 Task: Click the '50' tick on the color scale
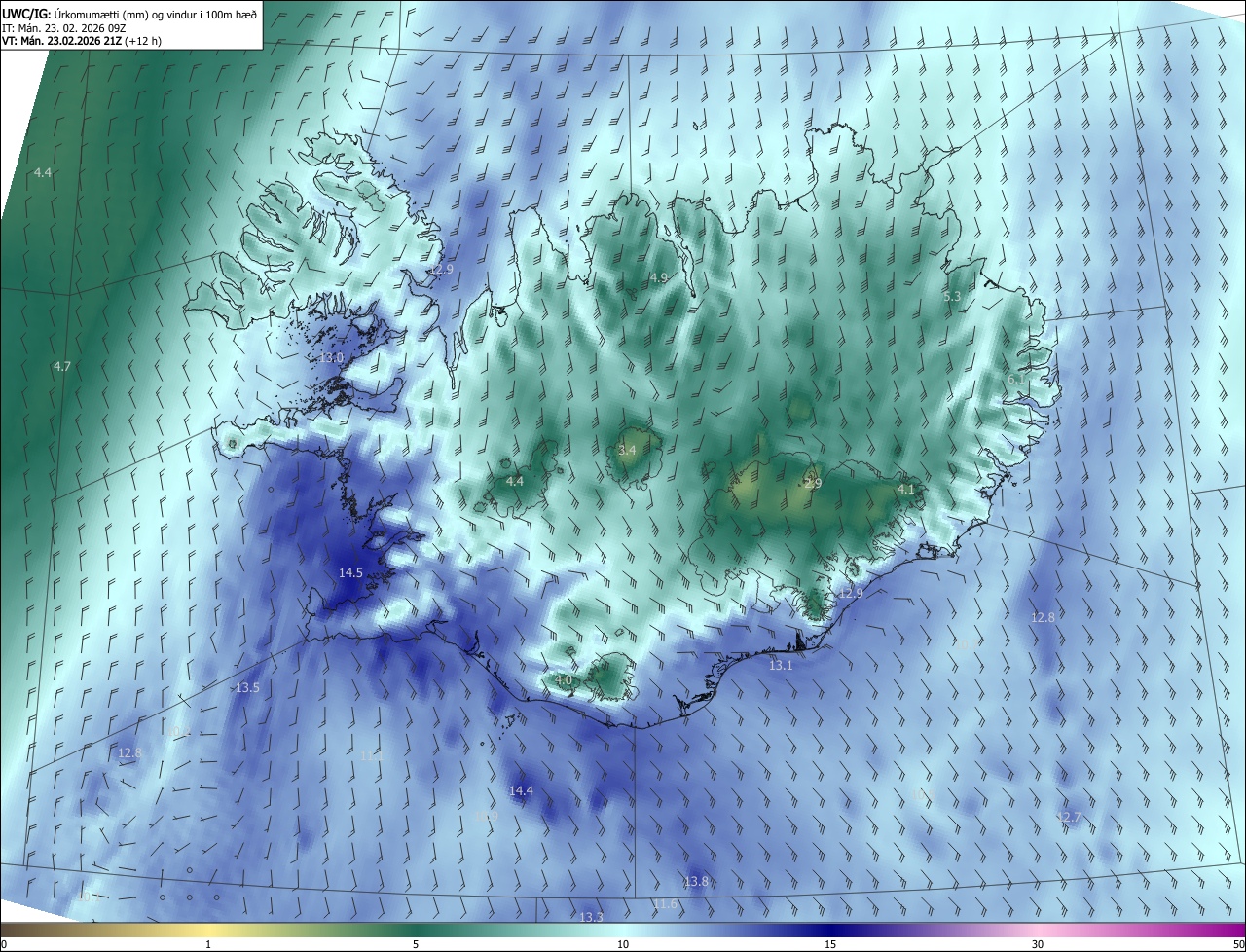(x=1238, y=944)
